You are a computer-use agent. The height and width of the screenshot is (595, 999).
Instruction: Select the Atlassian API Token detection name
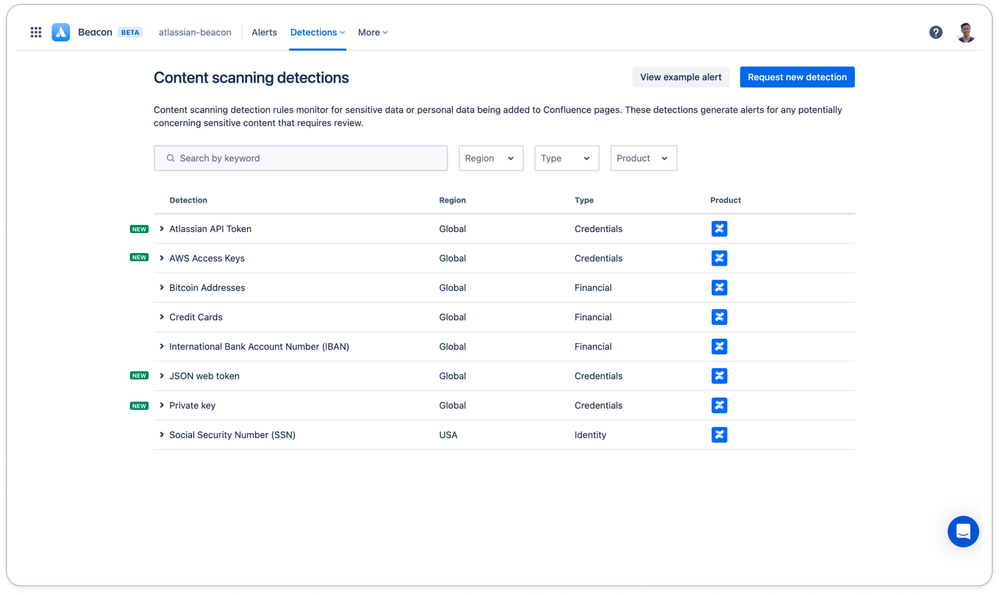[x=210, y=229]
